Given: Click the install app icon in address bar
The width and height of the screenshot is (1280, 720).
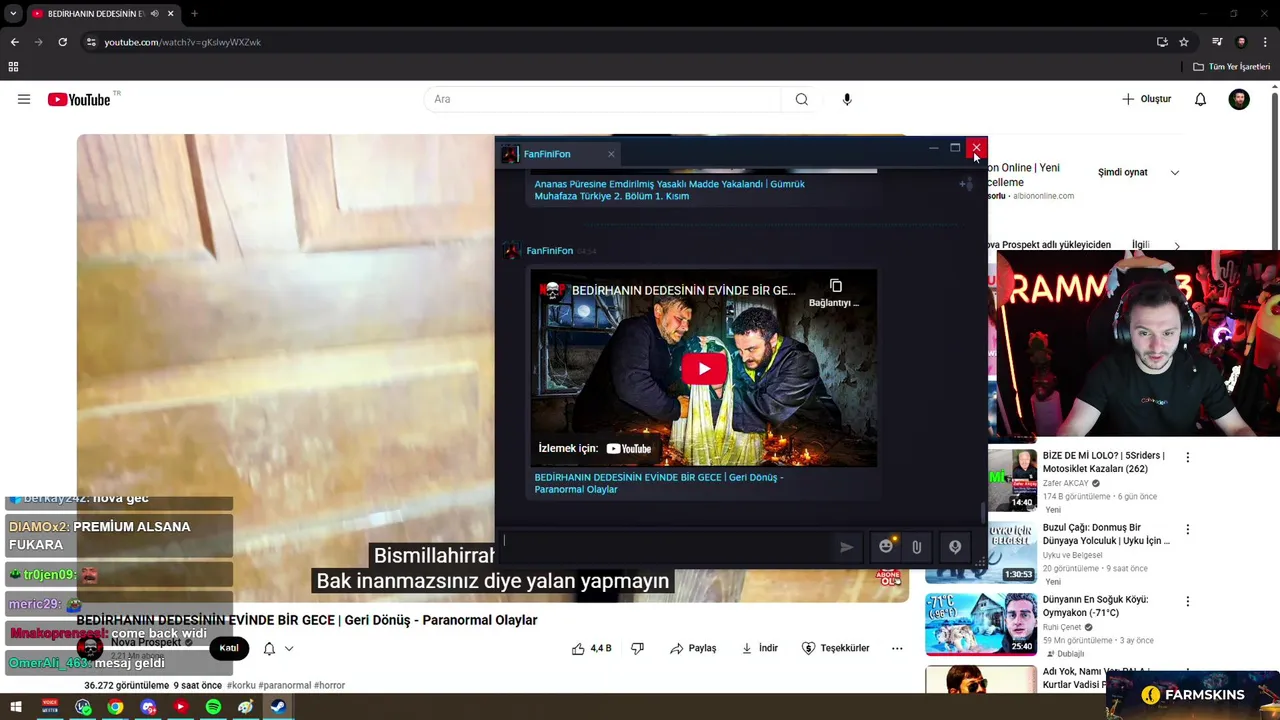Looking at the screenshot, I should pos(1162,42).
